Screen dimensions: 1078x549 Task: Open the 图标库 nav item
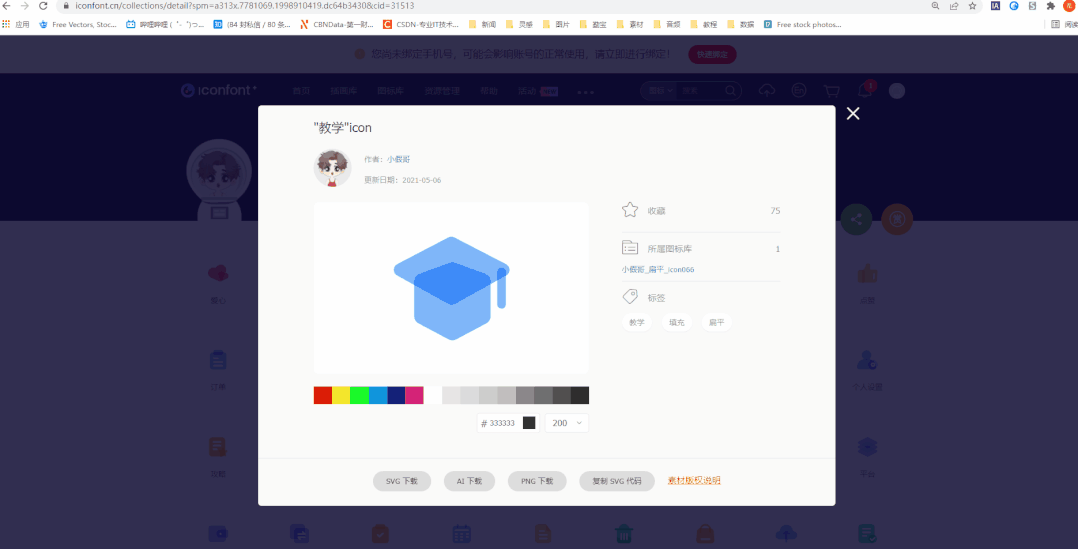390,91
